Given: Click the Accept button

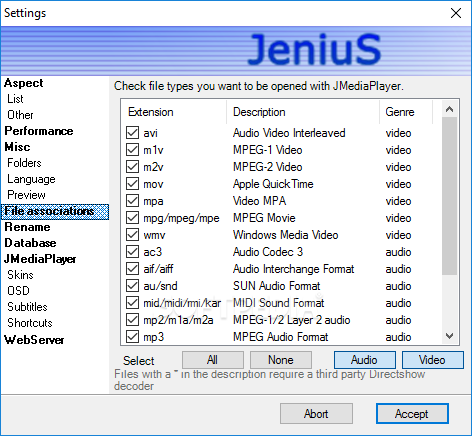Looking at the screenshot, I should (412, 414).
